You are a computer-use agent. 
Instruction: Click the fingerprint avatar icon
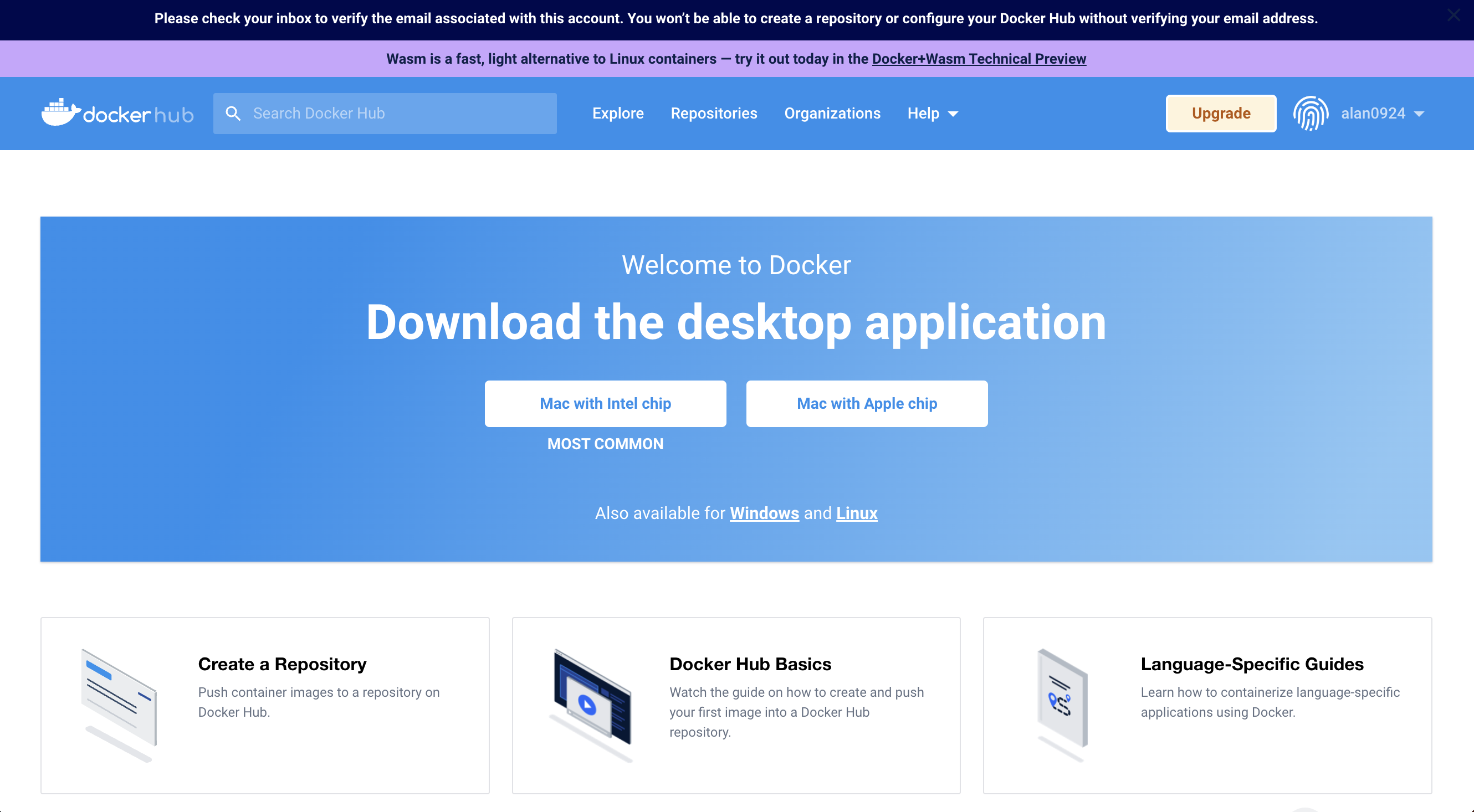pyautogui.click(x=1311, y=113)
